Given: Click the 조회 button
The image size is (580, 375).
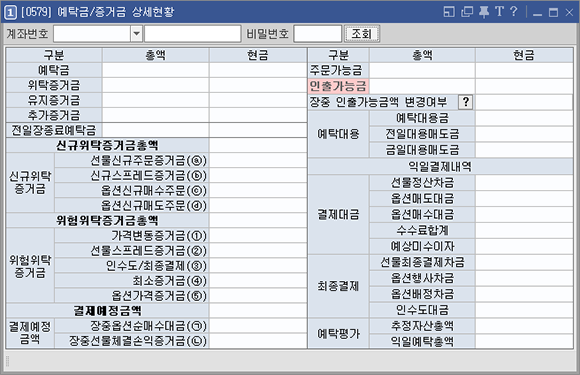Looking at the screenshot, I should click(x=362, y=34).
